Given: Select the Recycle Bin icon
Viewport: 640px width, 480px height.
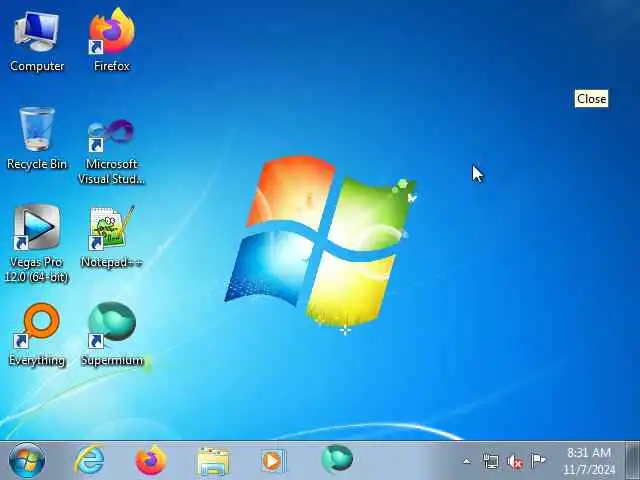Looking at the screenshot, I should (x=37, y=139).
